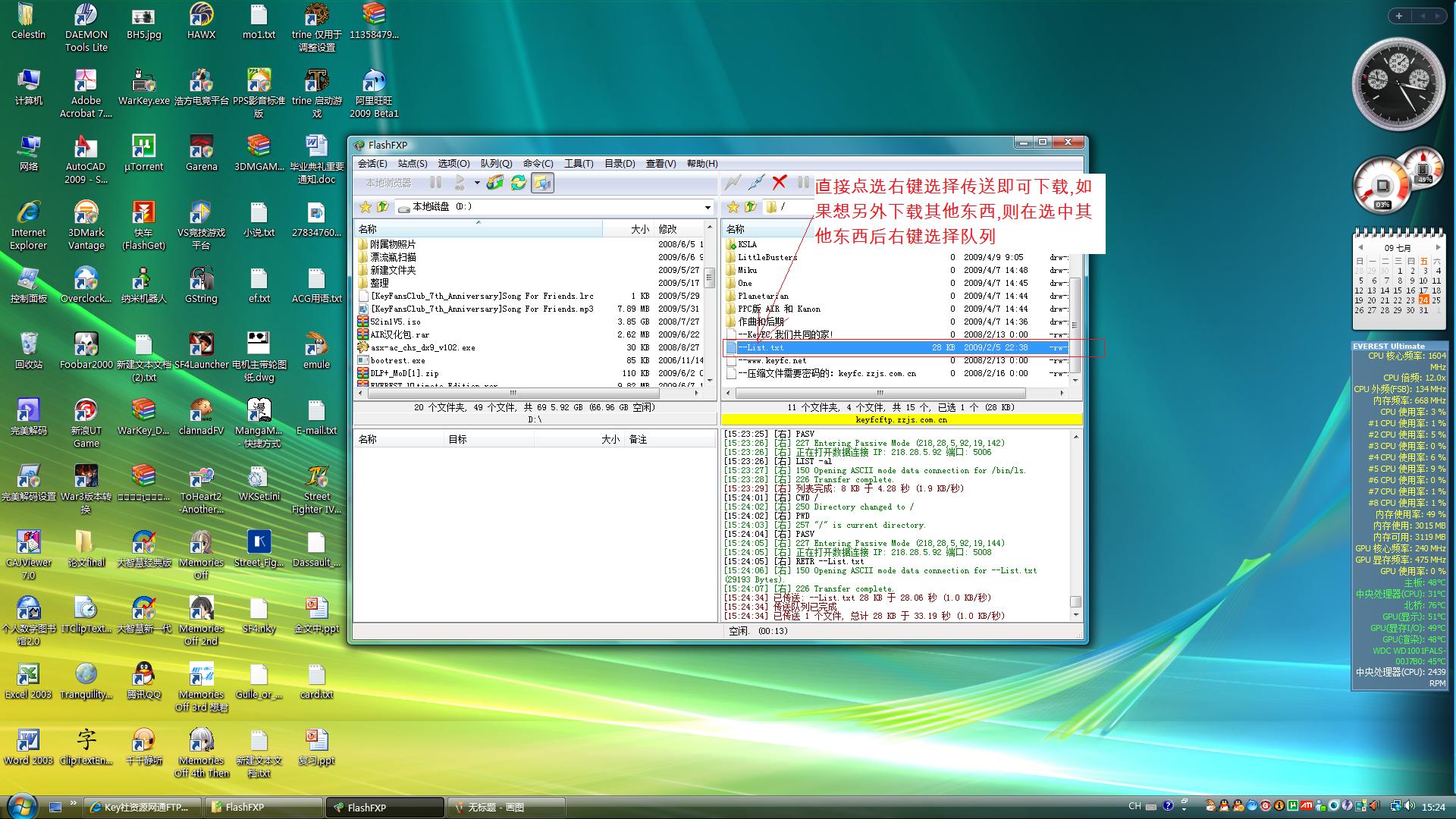Sort local files by 修改 column header
Screen dimensions: 1456x819
[679, 229]
